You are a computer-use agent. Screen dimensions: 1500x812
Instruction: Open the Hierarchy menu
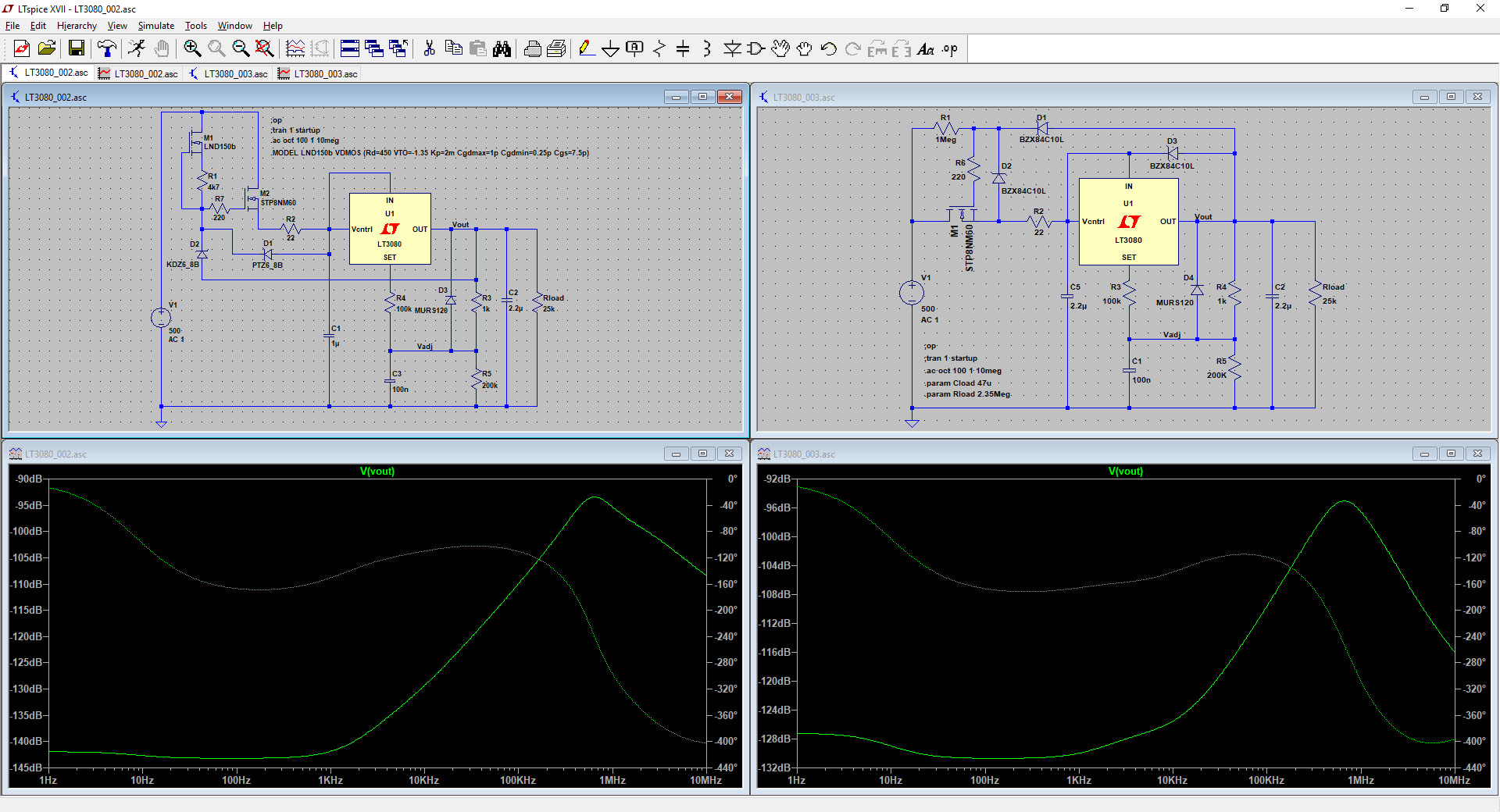click(x=77, y=26)
